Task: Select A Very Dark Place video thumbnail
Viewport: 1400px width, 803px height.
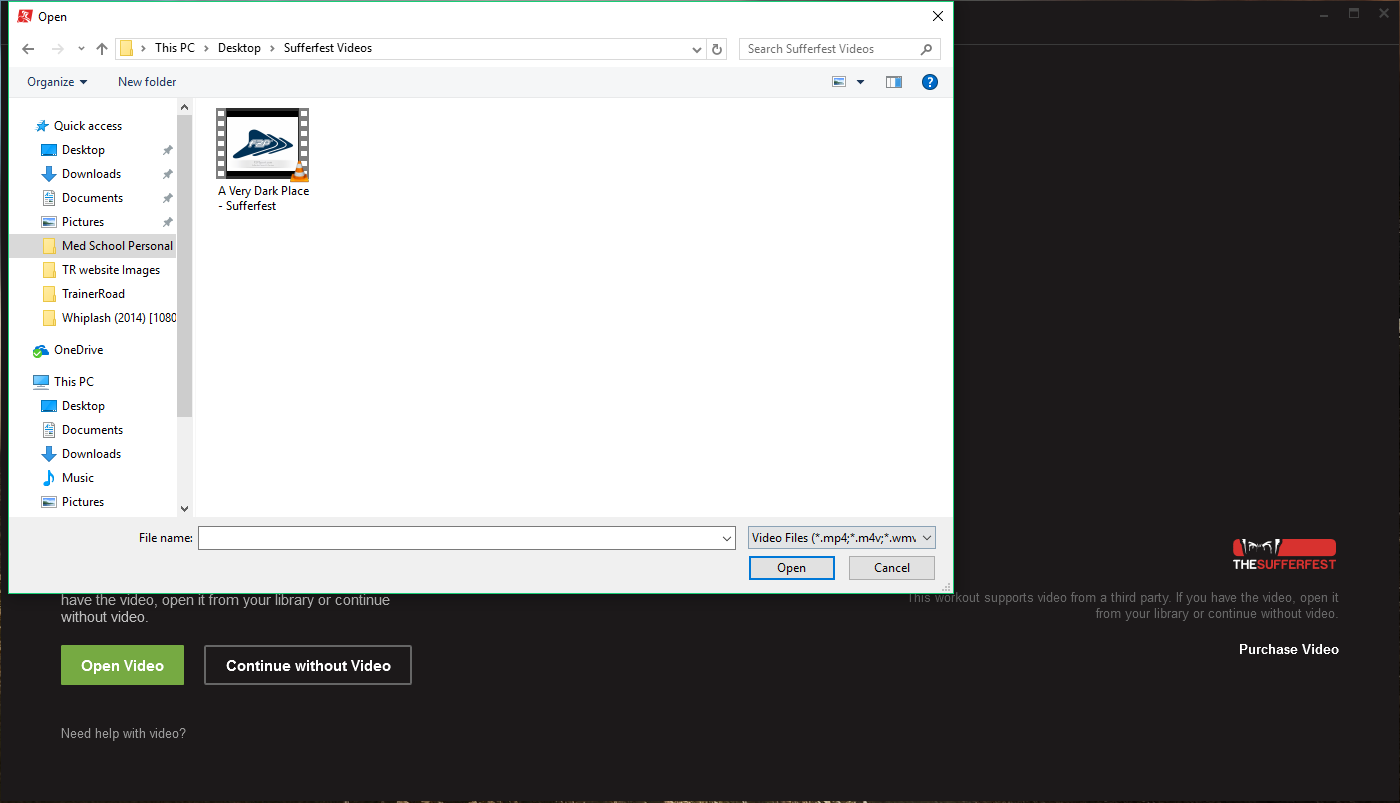Action: 263,145
